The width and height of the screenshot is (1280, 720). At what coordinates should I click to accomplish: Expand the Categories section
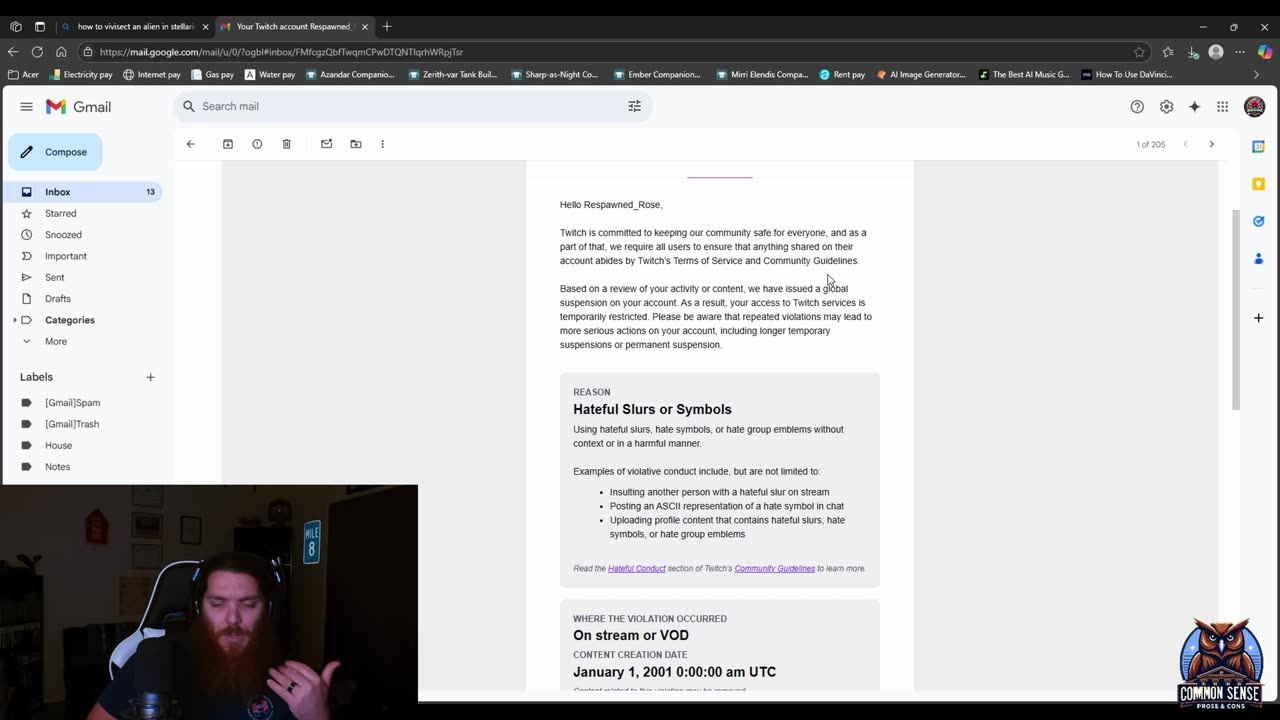click(15, 320)
